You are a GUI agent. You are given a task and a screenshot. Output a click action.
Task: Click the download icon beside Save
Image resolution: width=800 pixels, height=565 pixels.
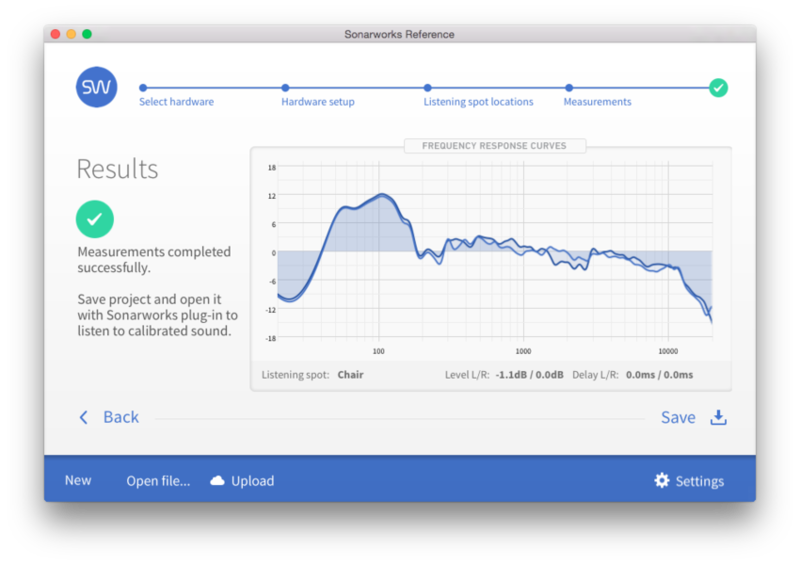[x=718, y=418]
